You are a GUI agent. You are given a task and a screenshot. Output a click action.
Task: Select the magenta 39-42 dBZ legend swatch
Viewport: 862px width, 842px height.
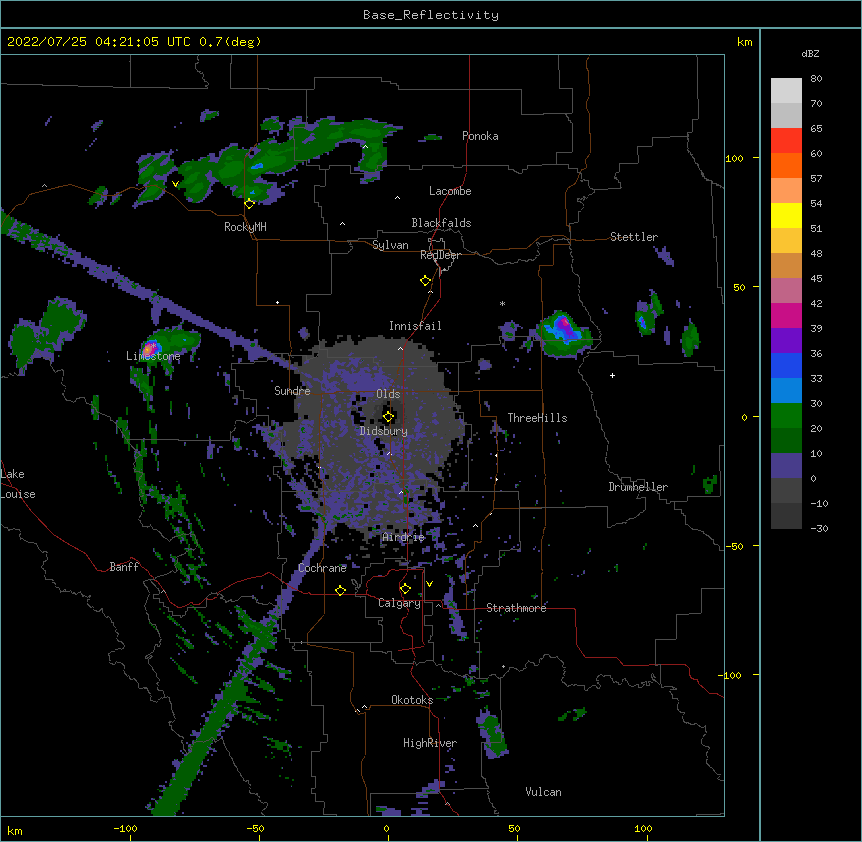[786, 315]
